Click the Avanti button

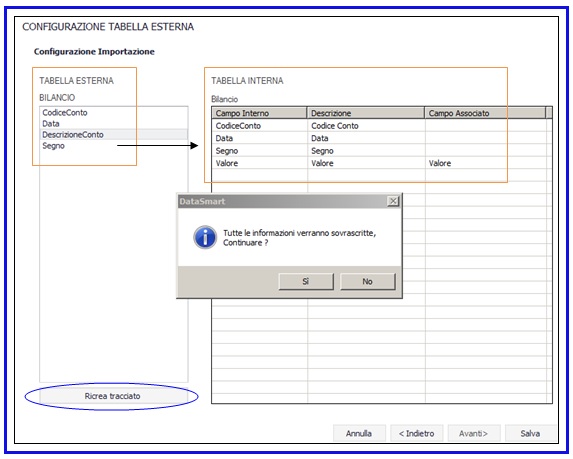[x=474, y=433]
